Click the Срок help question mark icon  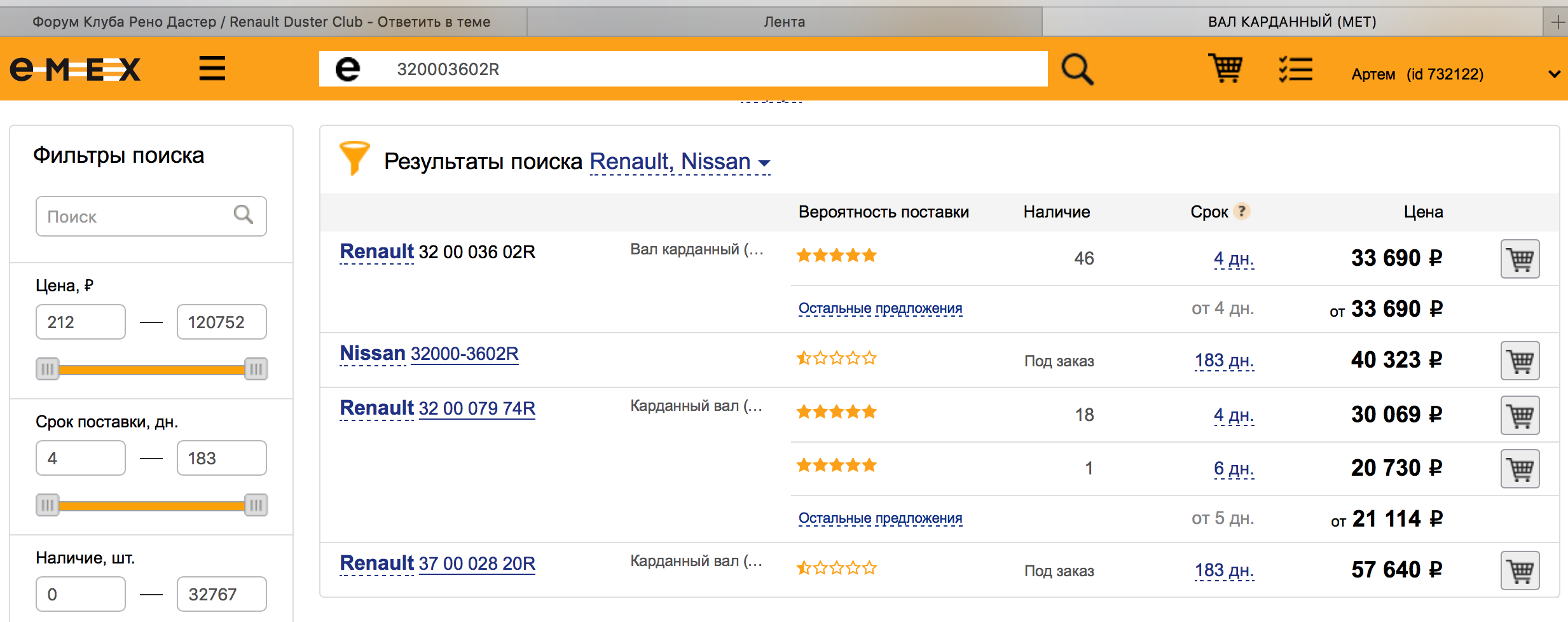pos(1242,211)
